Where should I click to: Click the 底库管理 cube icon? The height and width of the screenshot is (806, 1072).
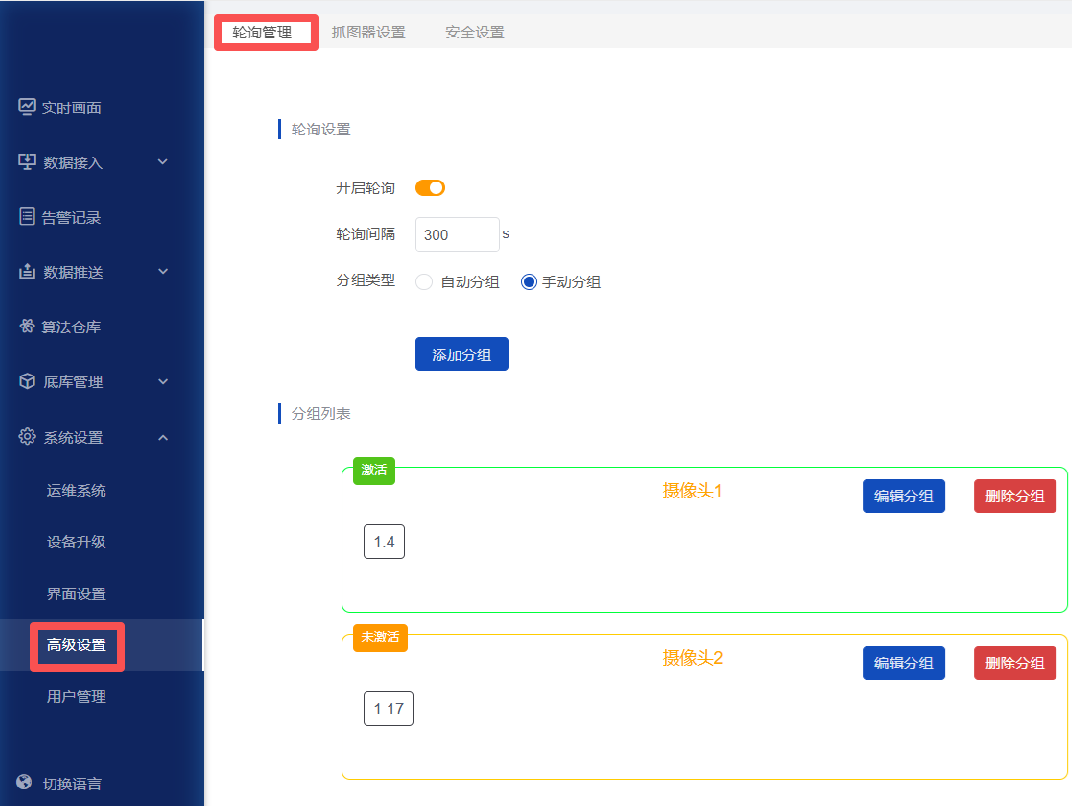coord(27,382)
